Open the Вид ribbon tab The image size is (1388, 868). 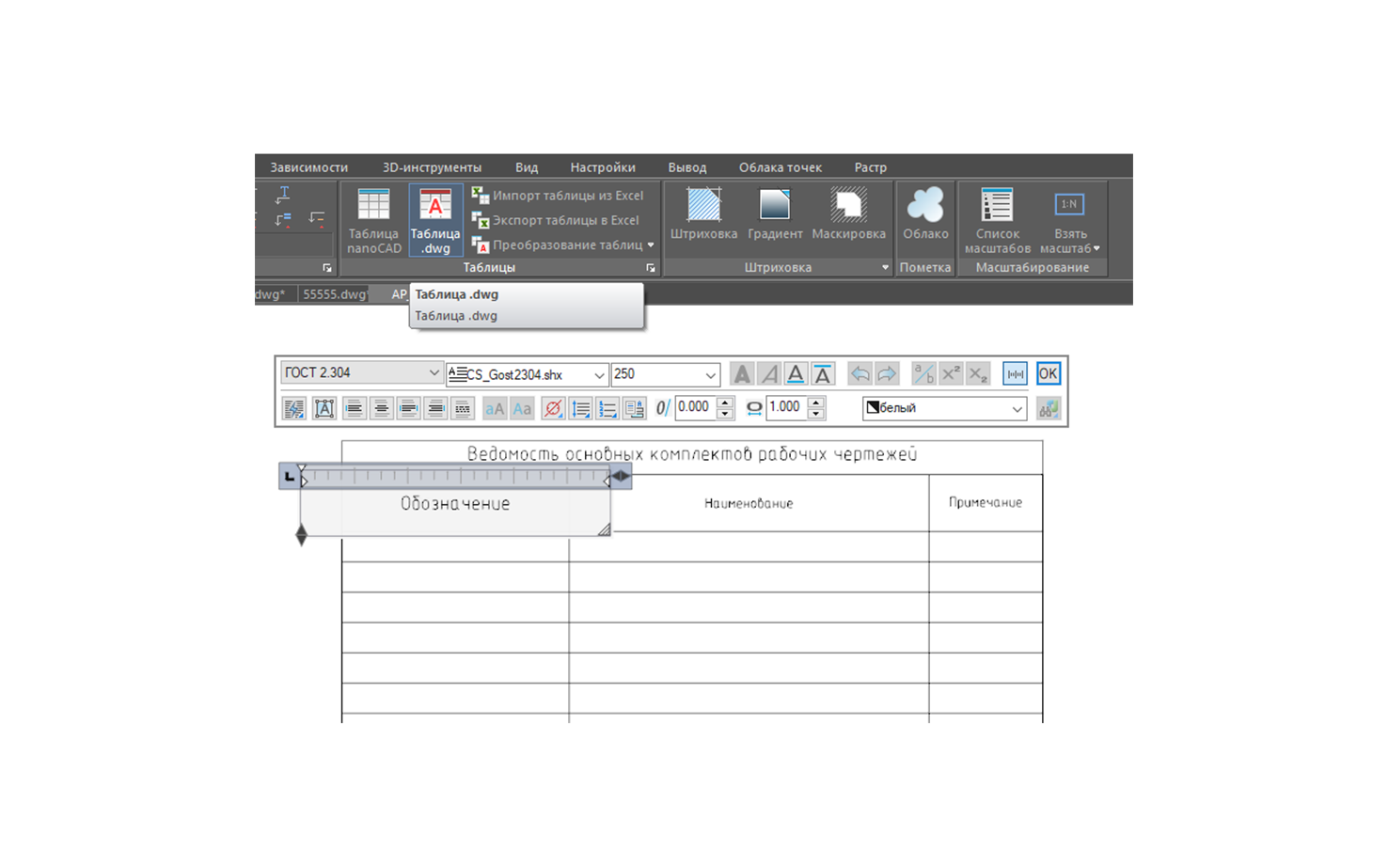pyautogui.click(x=527, y=167)
